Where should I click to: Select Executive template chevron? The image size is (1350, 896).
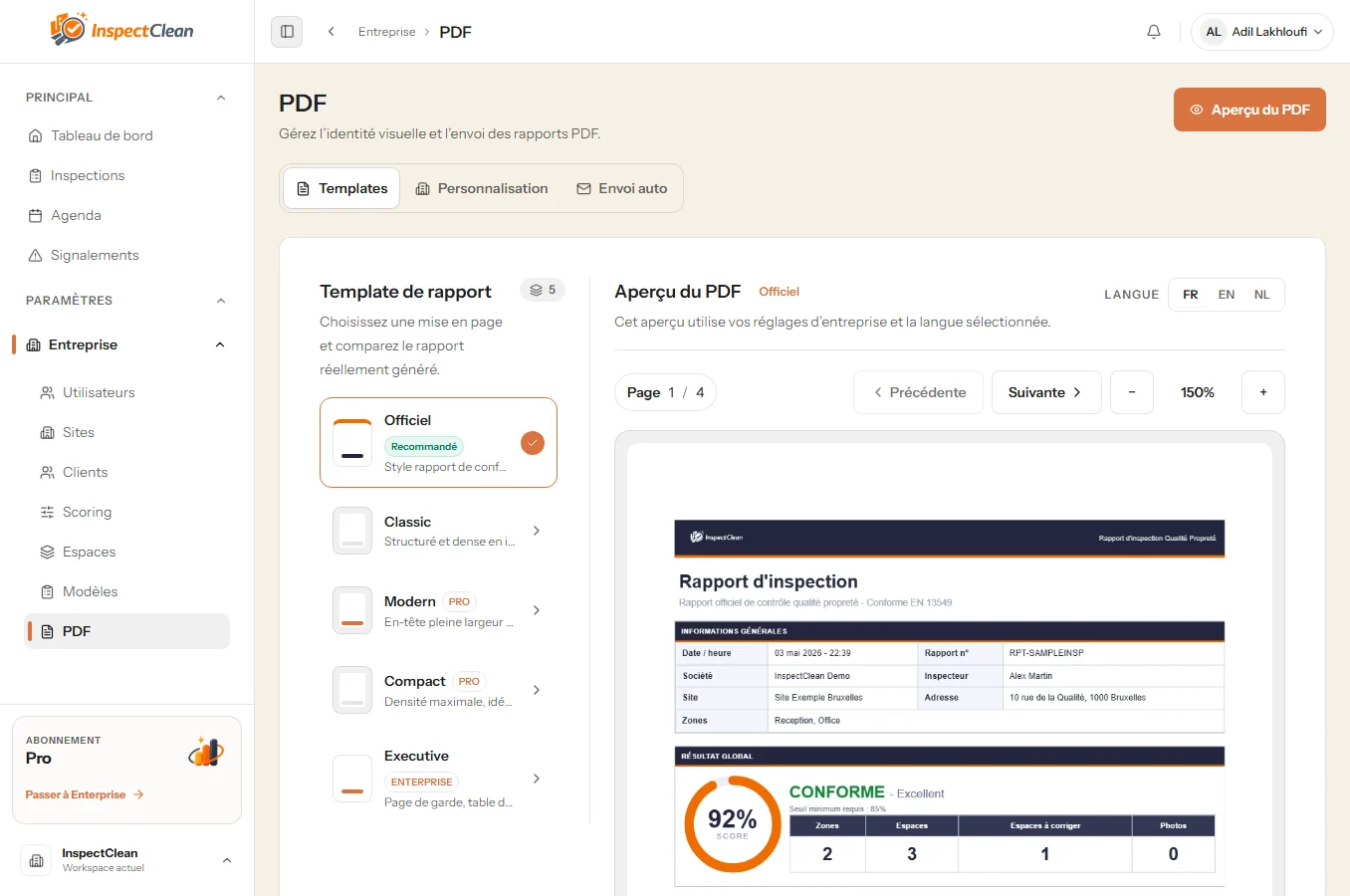pyautogui.click(x=537, y=779)
